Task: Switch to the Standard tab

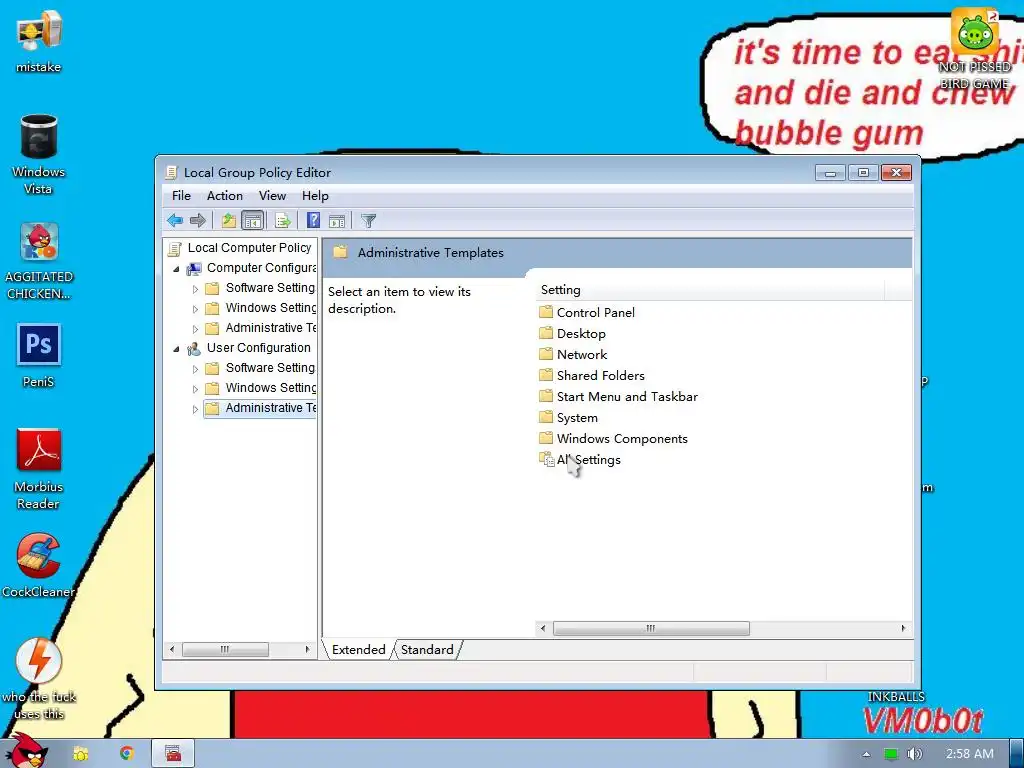Action: pos(427,650)
